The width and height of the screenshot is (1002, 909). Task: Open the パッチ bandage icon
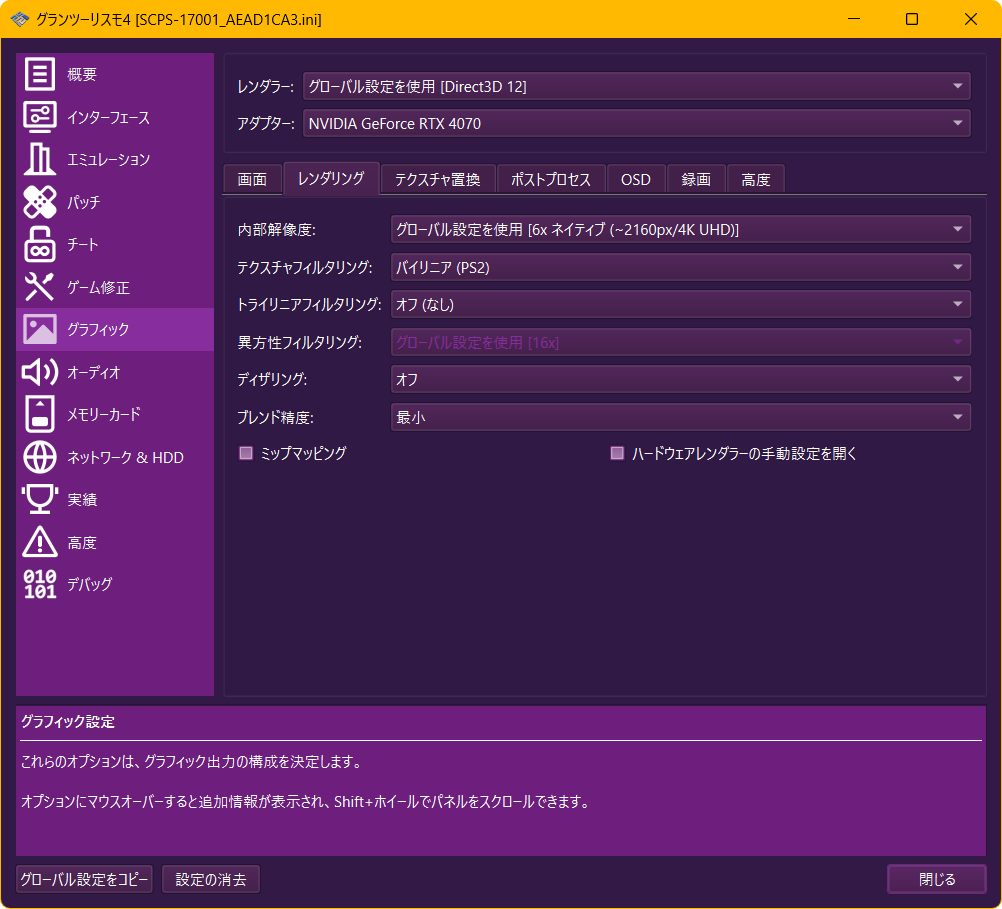(40, 202)
